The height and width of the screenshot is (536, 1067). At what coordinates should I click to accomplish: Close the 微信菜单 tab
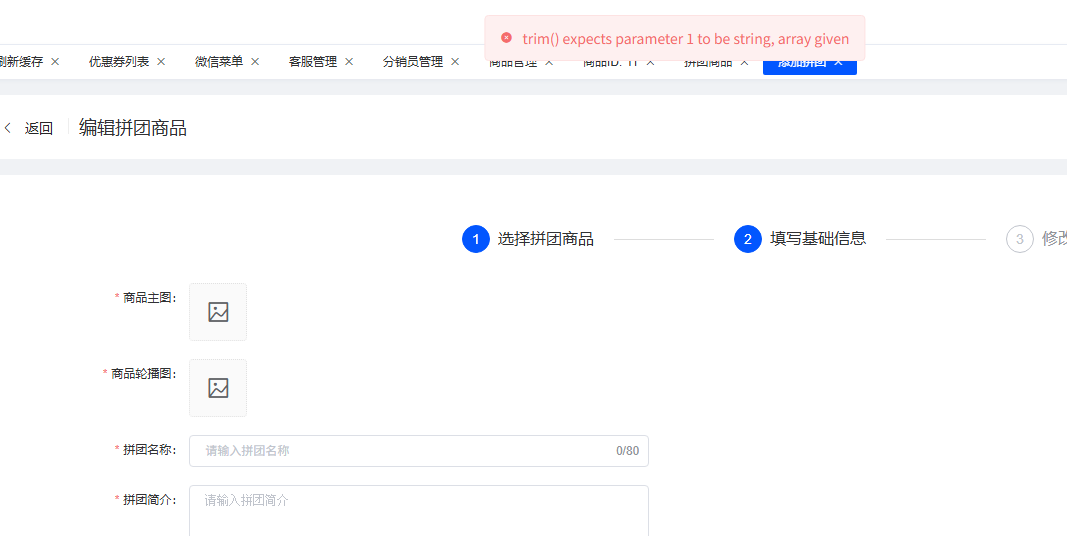(255, 61)
